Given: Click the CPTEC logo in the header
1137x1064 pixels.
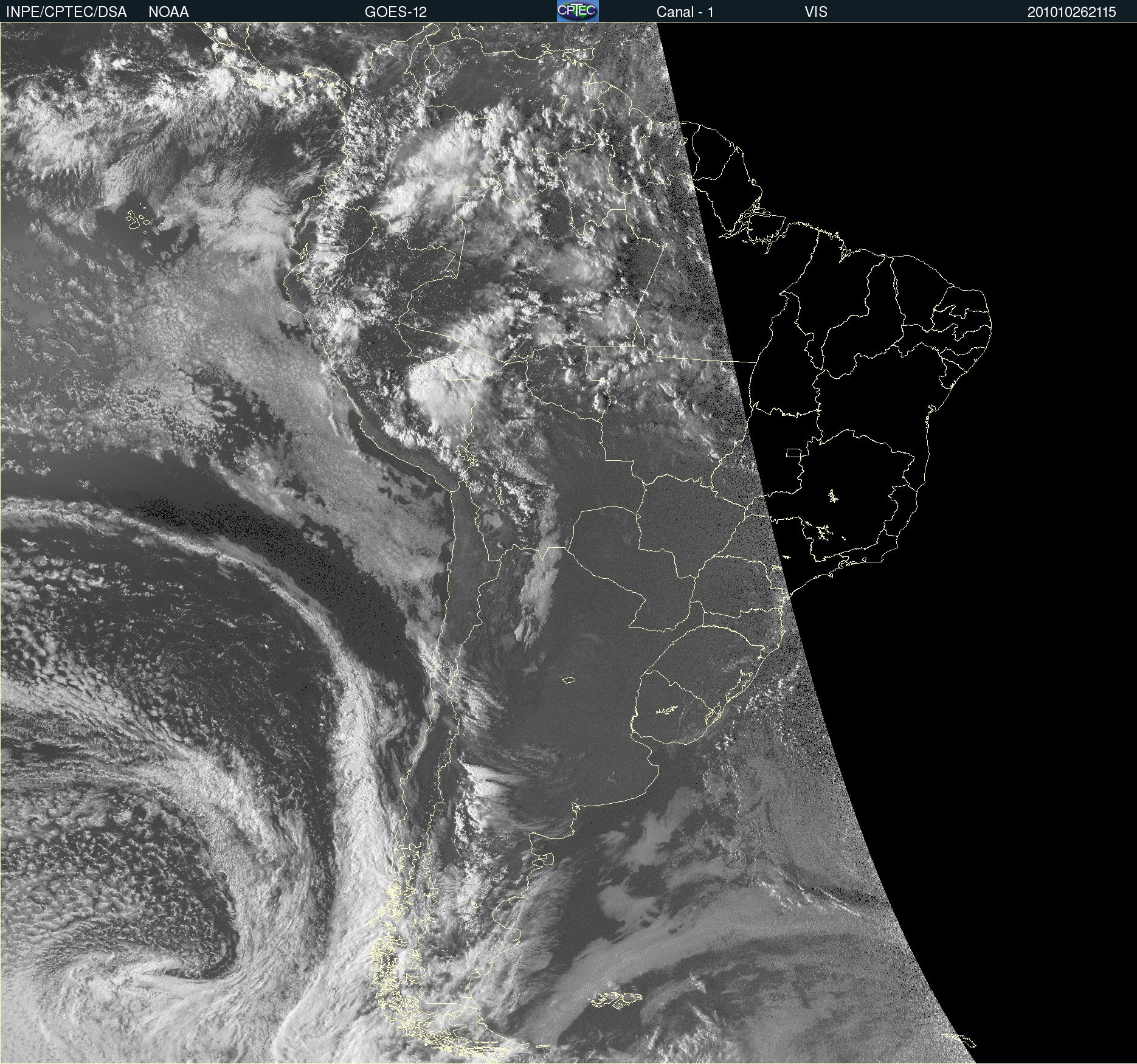Looking at the screenshot, I should (x=578, y=11).
